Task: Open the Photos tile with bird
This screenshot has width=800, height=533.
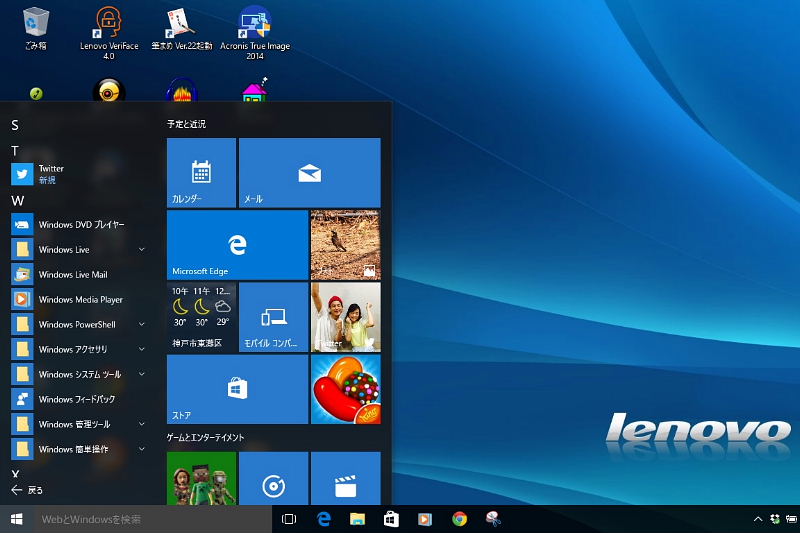Action: (x=346, y=245)
